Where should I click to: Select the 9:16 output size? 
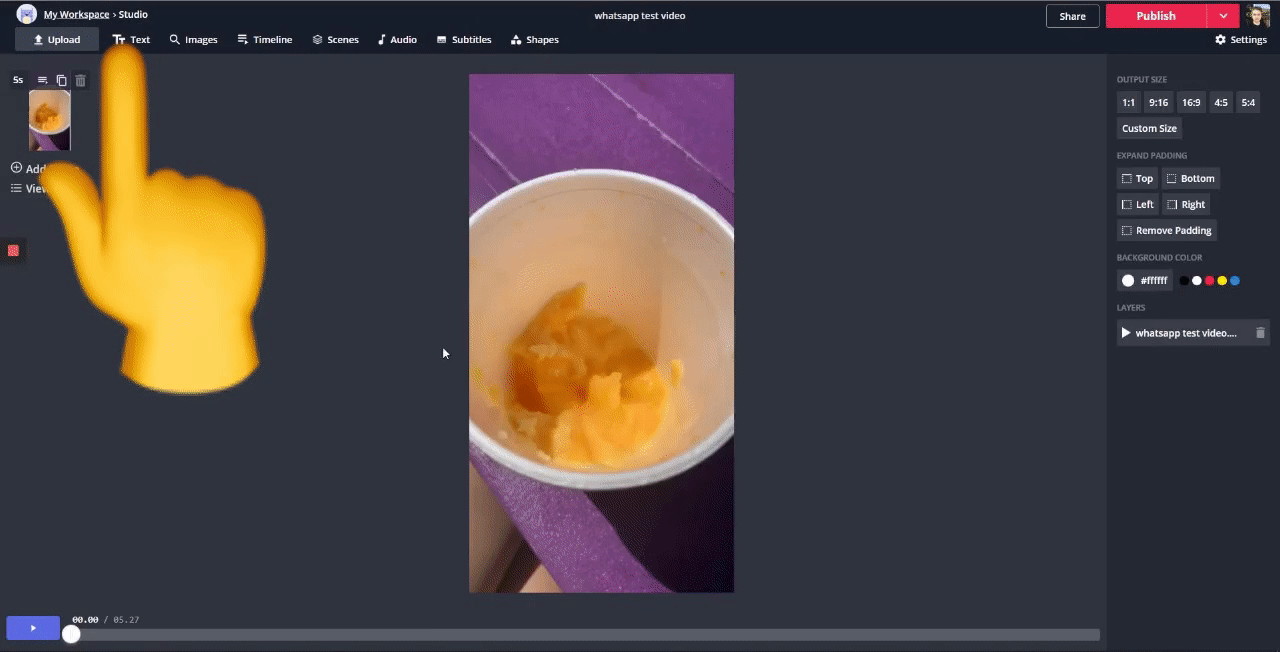1158,102
